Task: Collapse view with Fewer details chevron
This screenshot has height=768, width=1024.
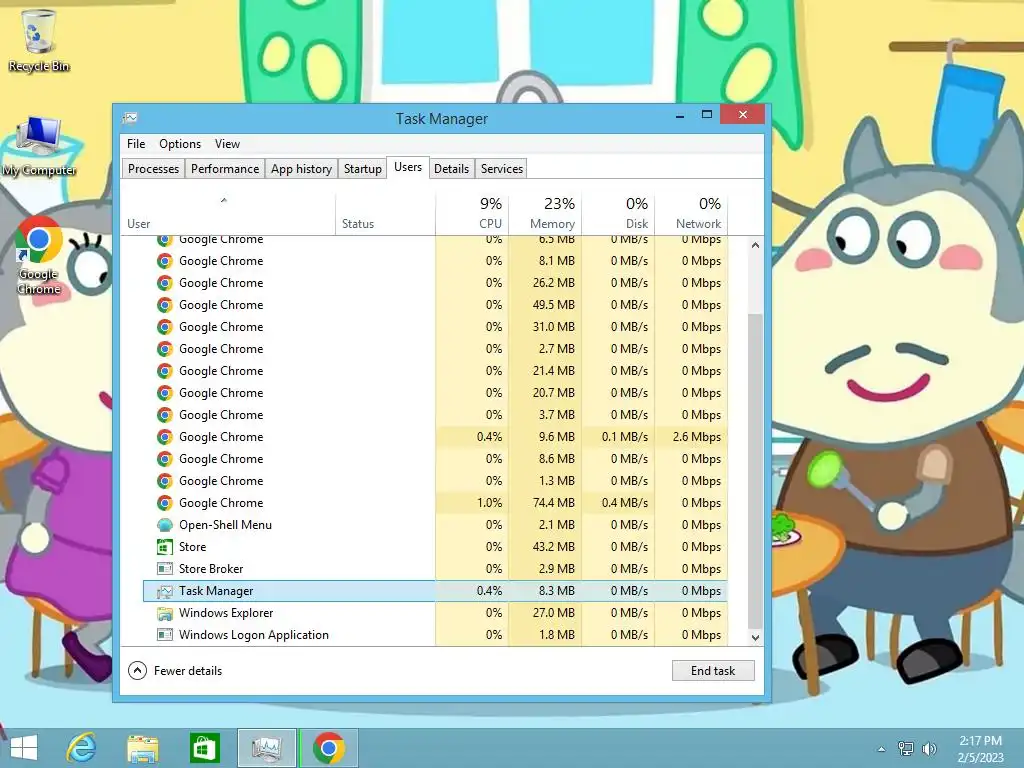Action: tap(137, 671)
